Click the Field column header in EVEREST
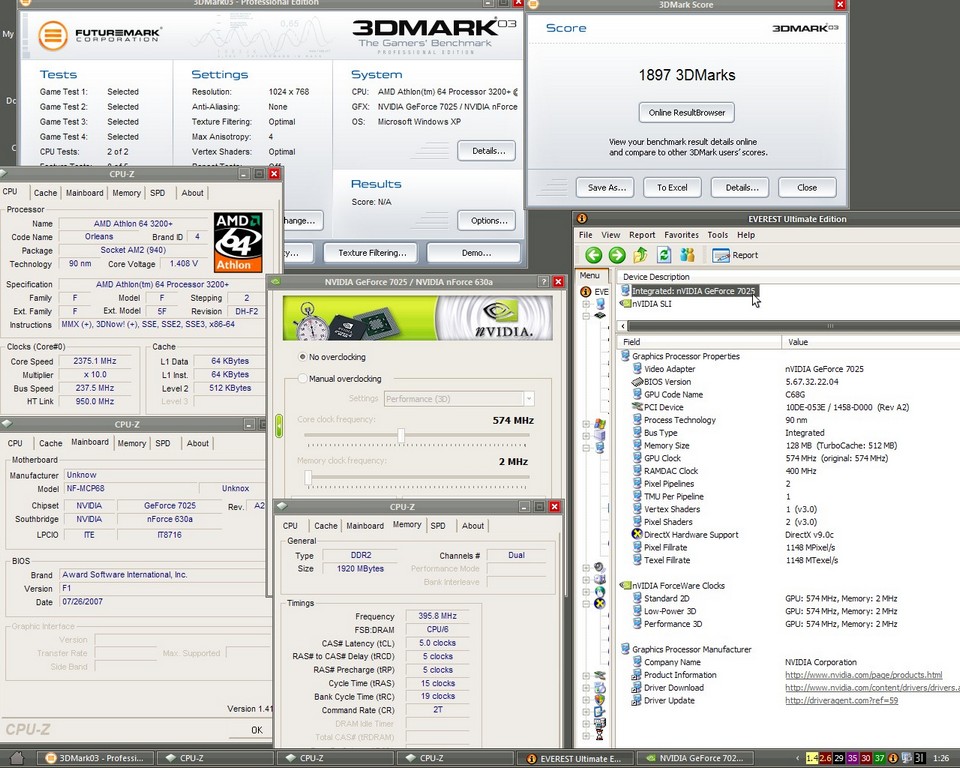 [x=699, y=342]
